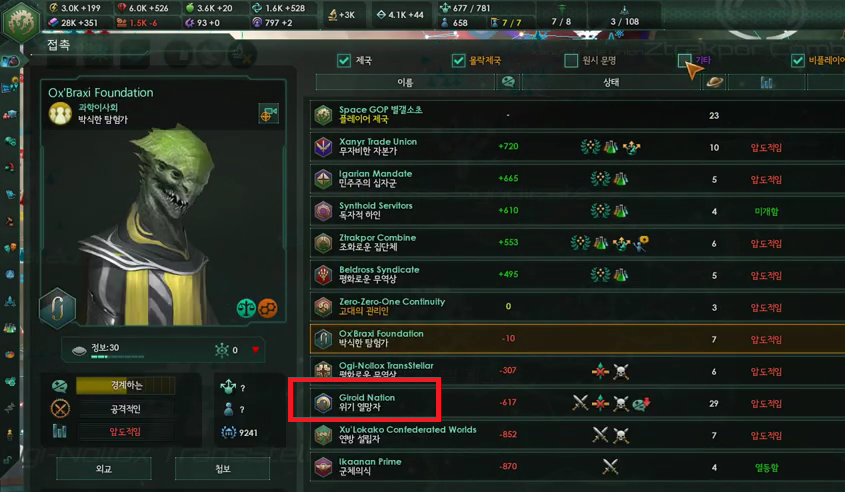Sort contacts by the opinion handshake column icon

pyautogui.click(x=508, y=82)
